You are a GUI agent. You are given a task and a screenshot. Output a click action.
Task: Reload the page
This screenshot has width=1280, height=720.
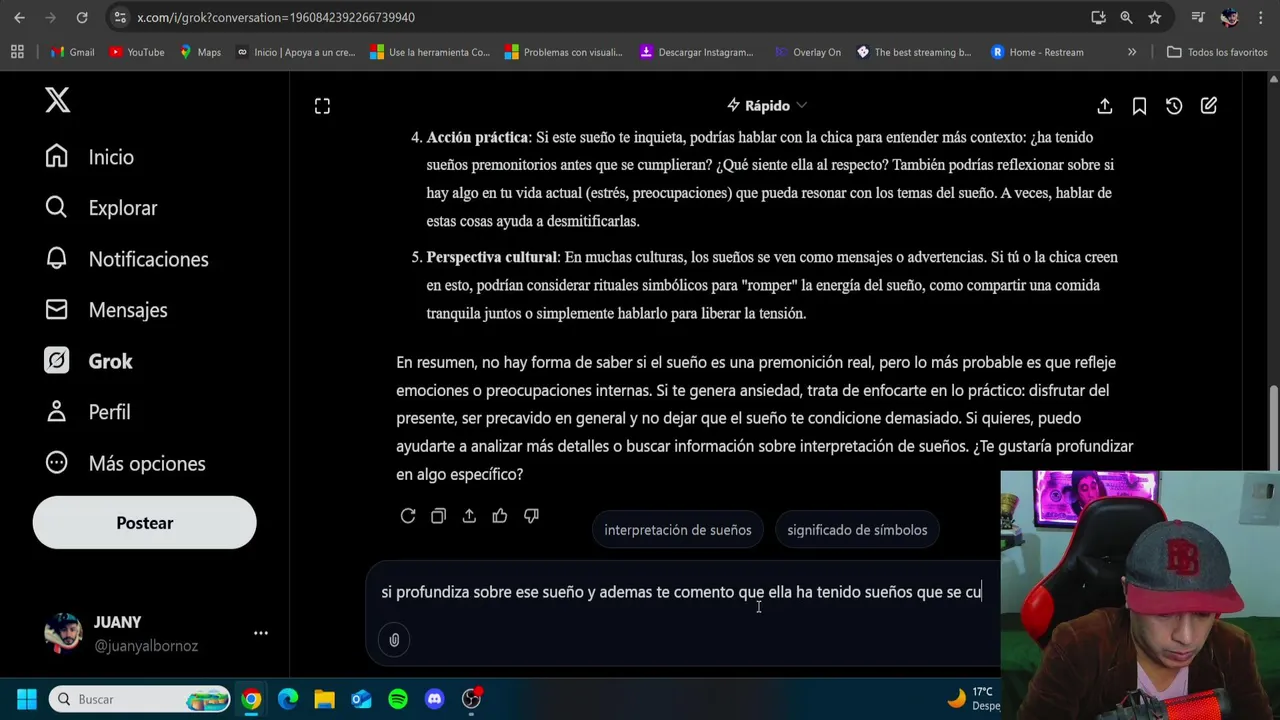pyautogui.click(x=82, y=17)
